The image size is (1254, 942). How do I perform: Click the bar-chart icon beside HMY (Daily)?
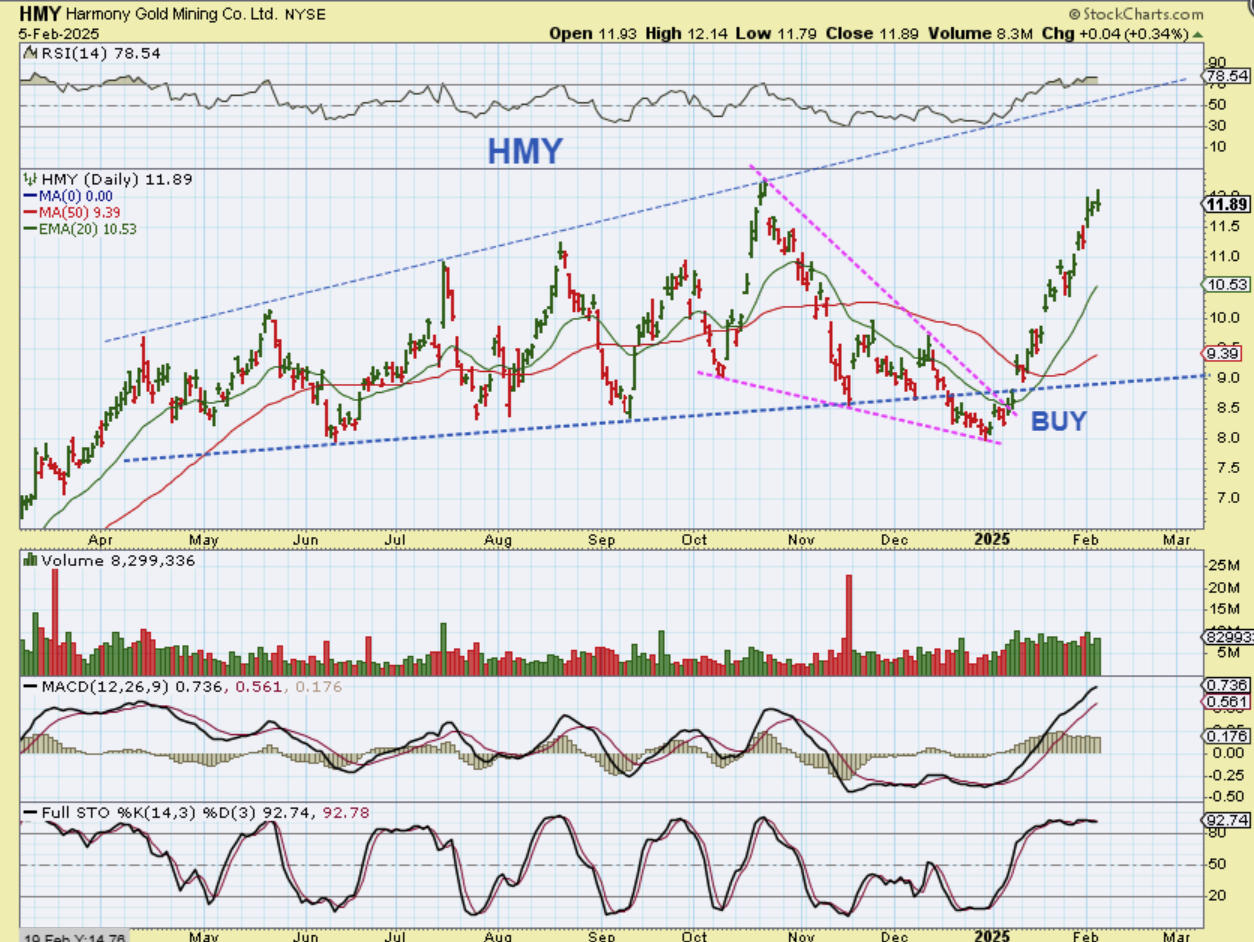click(29, 180)
